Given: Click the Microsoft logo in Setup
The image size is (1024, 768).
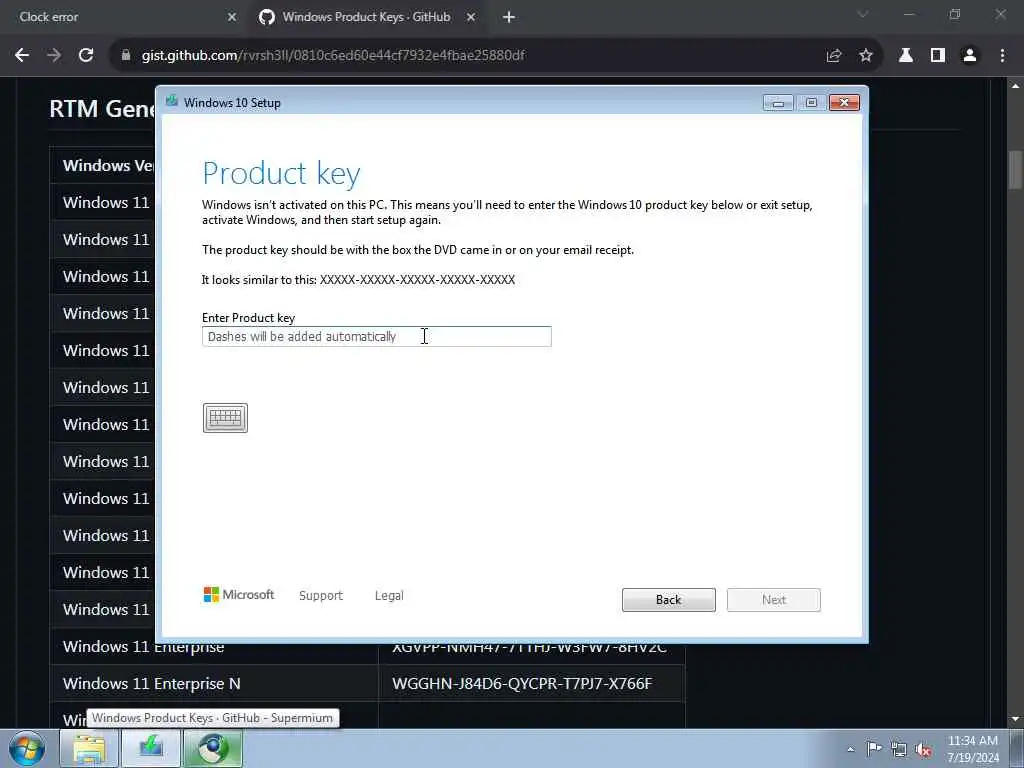Looking at the screenshot, I should [238, 594].
